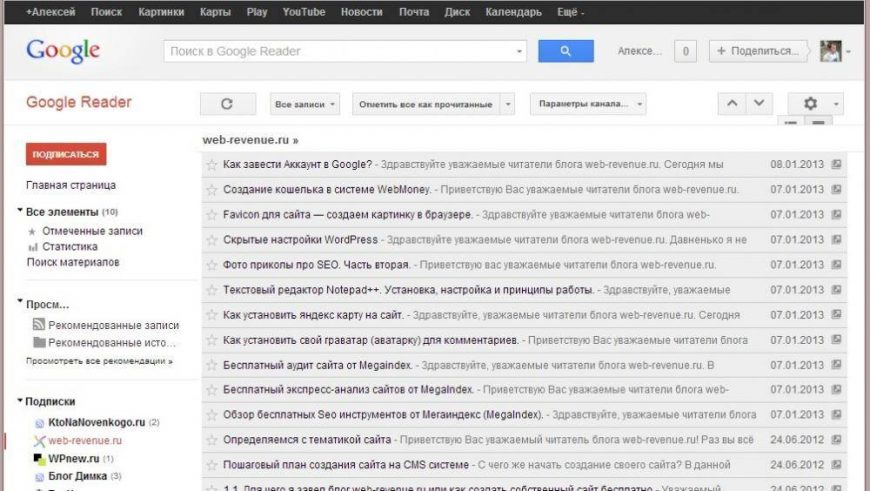Collapse the 'Все элементы' section

pos(20,211)
